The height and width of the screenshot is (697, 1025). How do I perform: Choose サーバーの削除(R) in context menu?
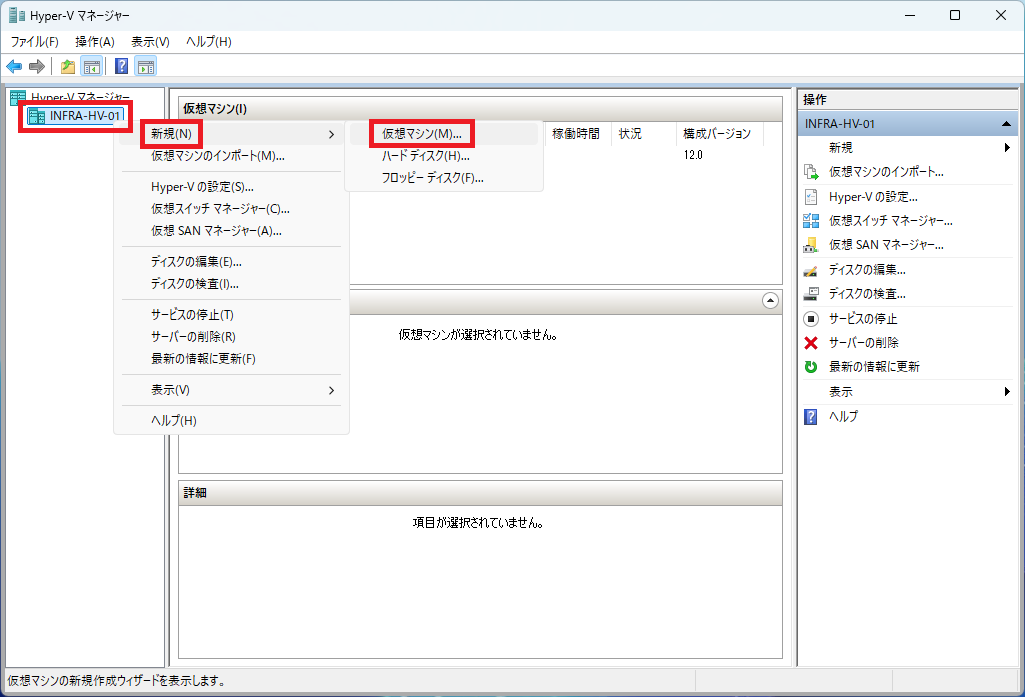pos(231,337)
